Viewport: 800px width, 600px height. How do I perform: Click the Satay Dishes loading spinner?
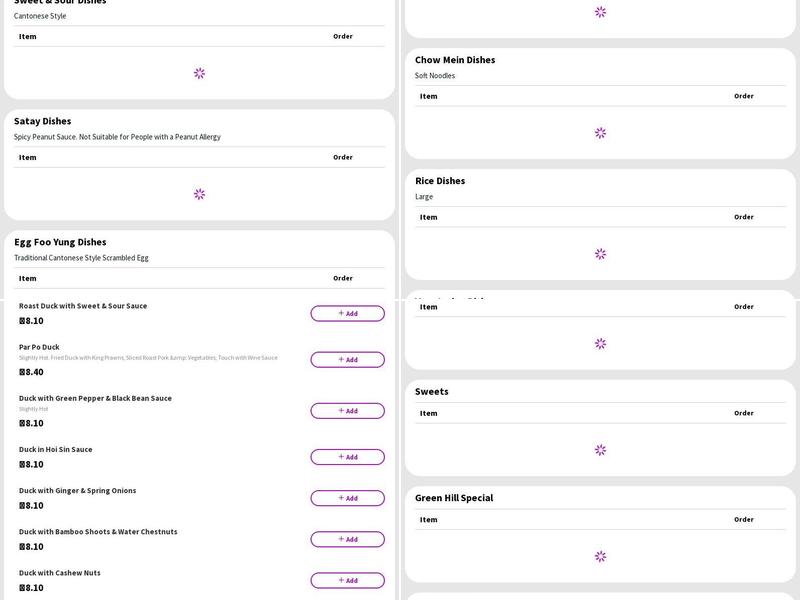pos(199,194)
